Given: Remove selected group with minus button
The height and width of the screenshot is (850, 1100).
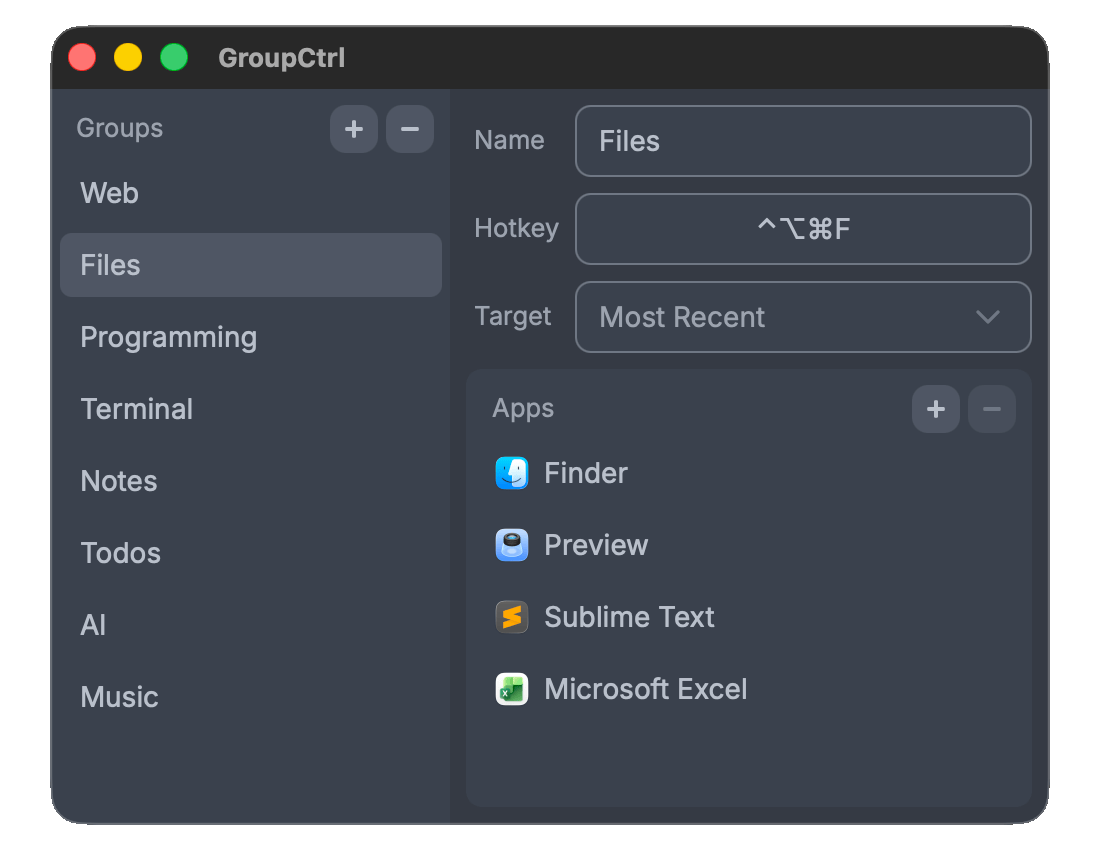Looking at the screenshot, I should click(410, 129).
